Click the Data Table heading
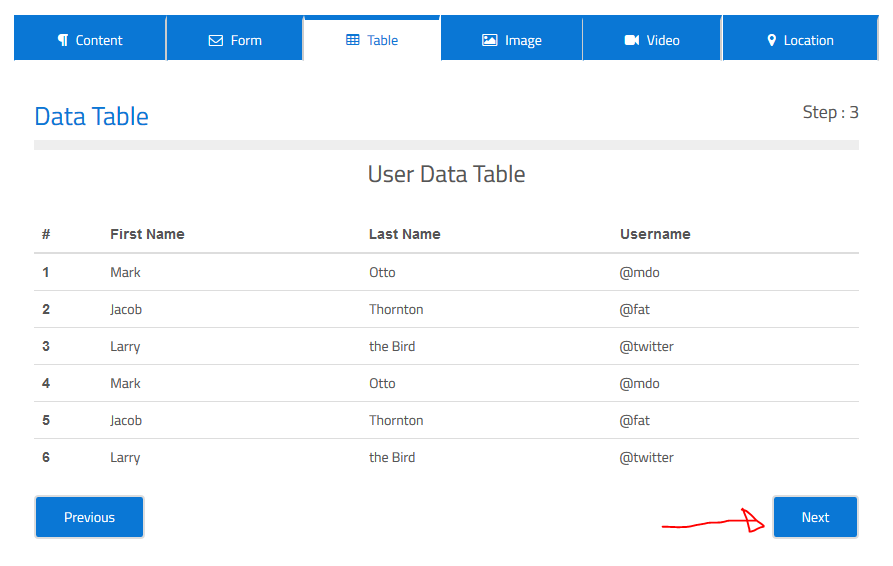The width and height of the screenshot is (893, 566). pos(92,117)
